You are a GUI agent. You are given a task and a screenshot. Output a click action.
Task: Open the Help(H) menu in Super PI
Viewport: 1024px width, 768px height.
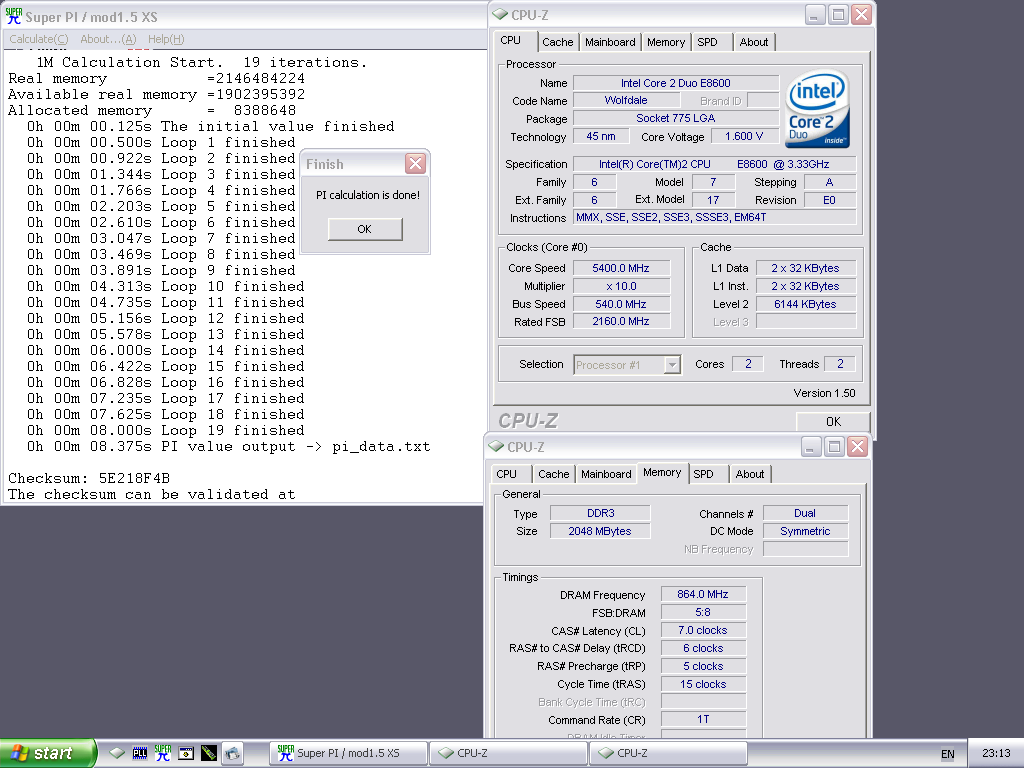(166, 39)
